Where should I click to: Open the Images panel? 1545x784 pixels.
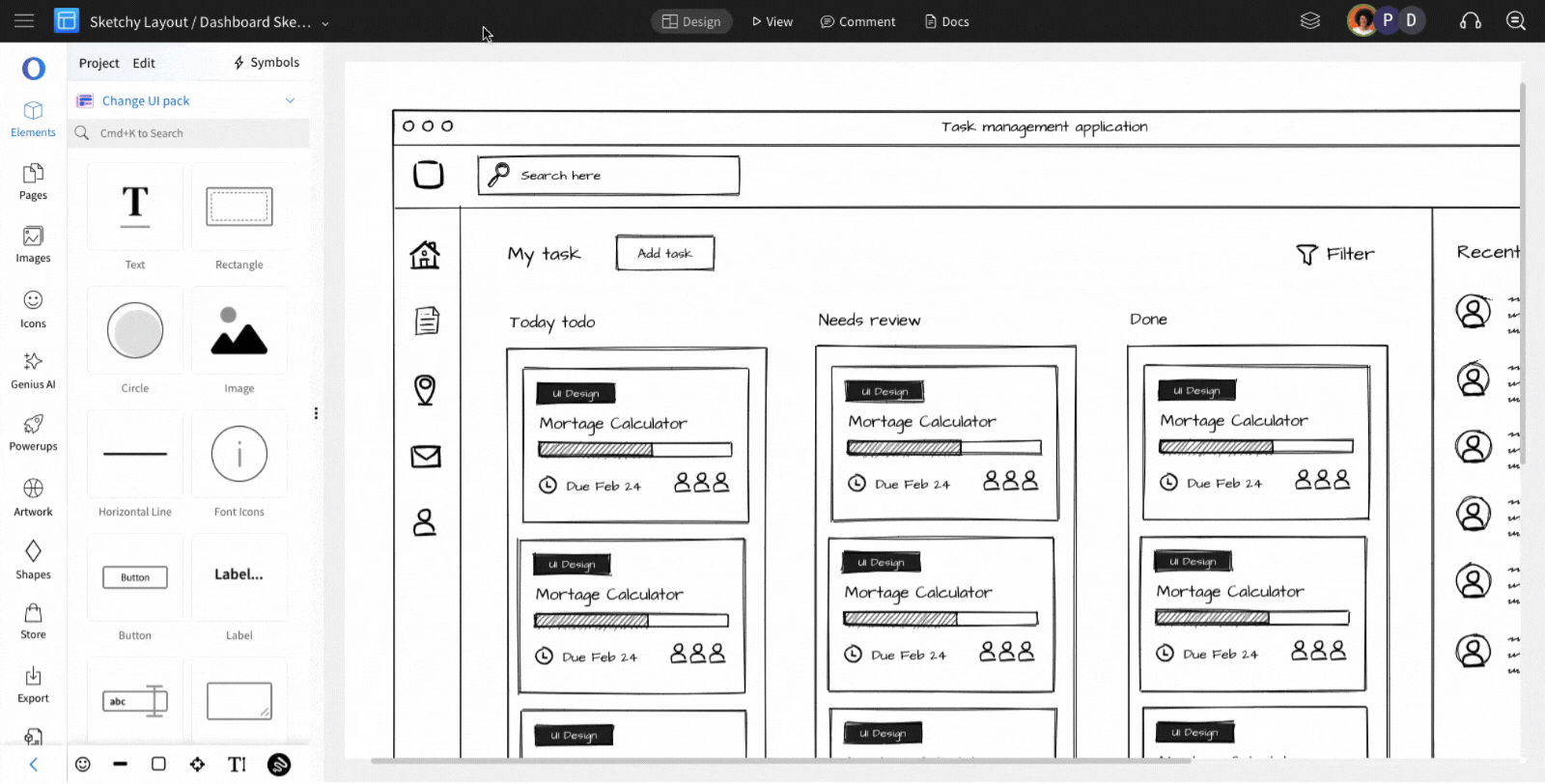(33, 244)
